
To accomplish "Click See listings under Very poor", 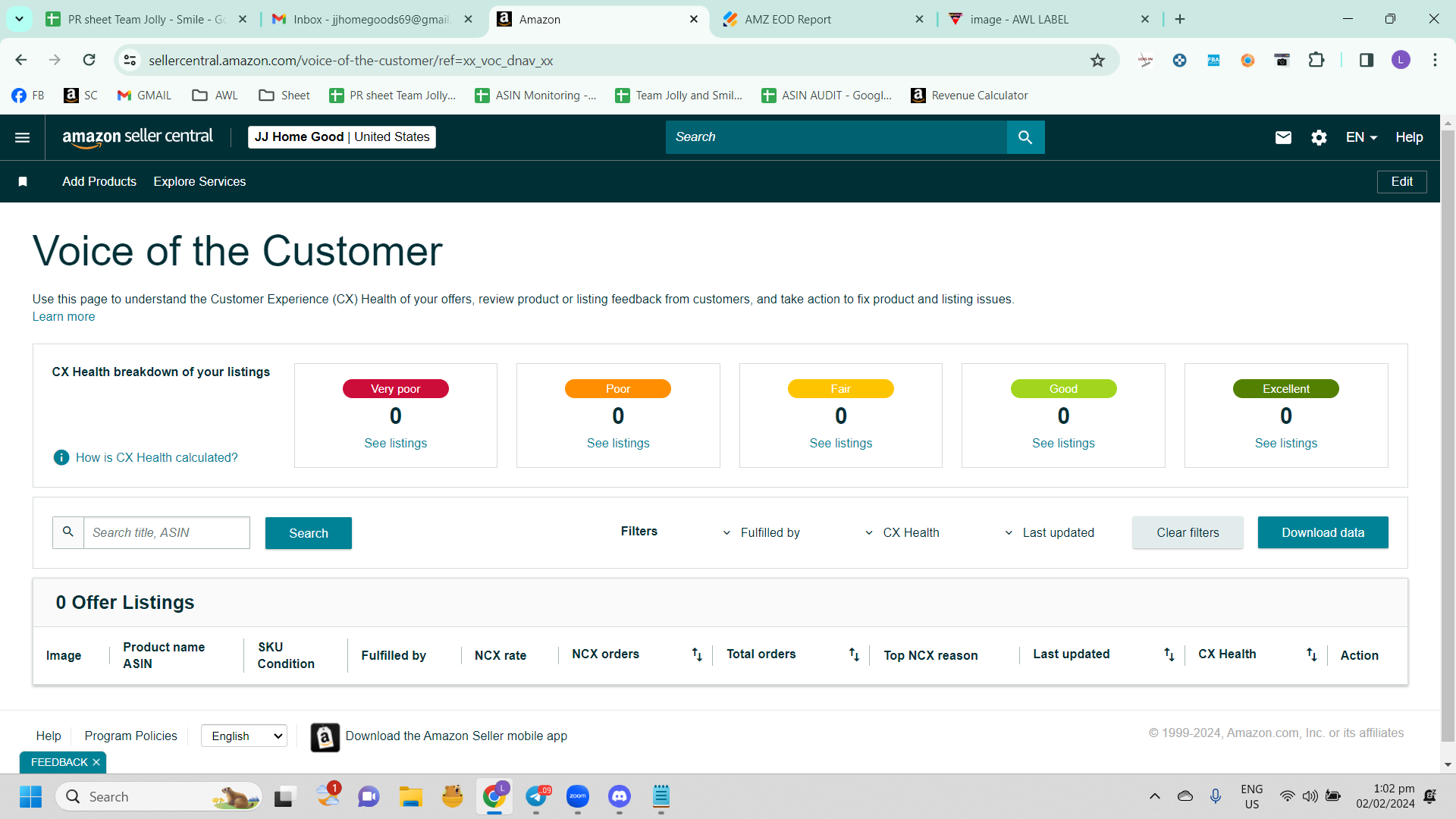I will coord(396,443).
